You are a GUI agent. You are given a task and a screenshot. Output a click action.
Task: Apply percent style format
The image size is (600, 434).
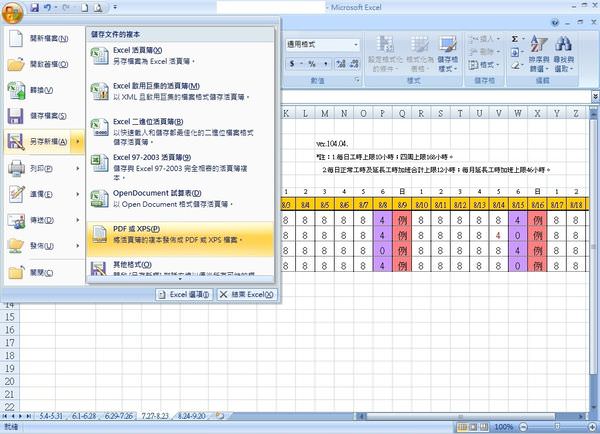312,64
